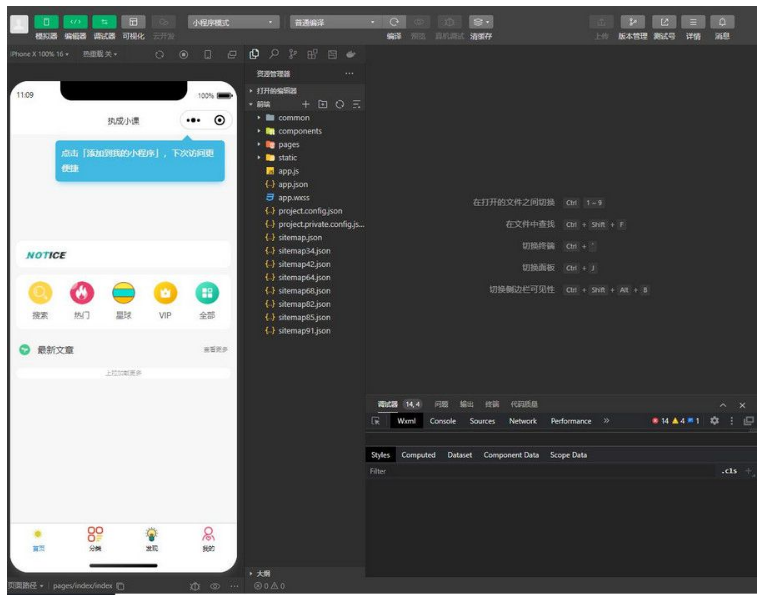Switch to the Console tab
The height and width of the screenshot is (595, 762).
click(x=442, y=421)
